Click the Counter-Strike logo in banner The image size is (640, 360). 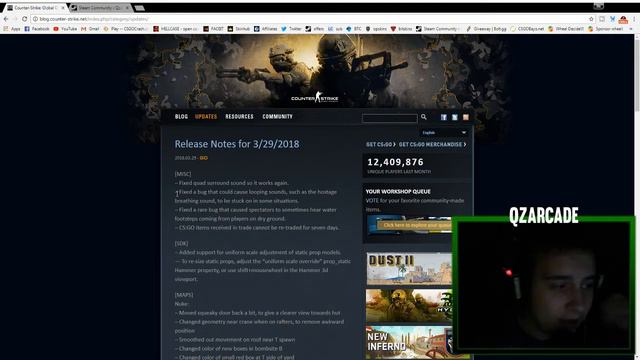(315, 98)
